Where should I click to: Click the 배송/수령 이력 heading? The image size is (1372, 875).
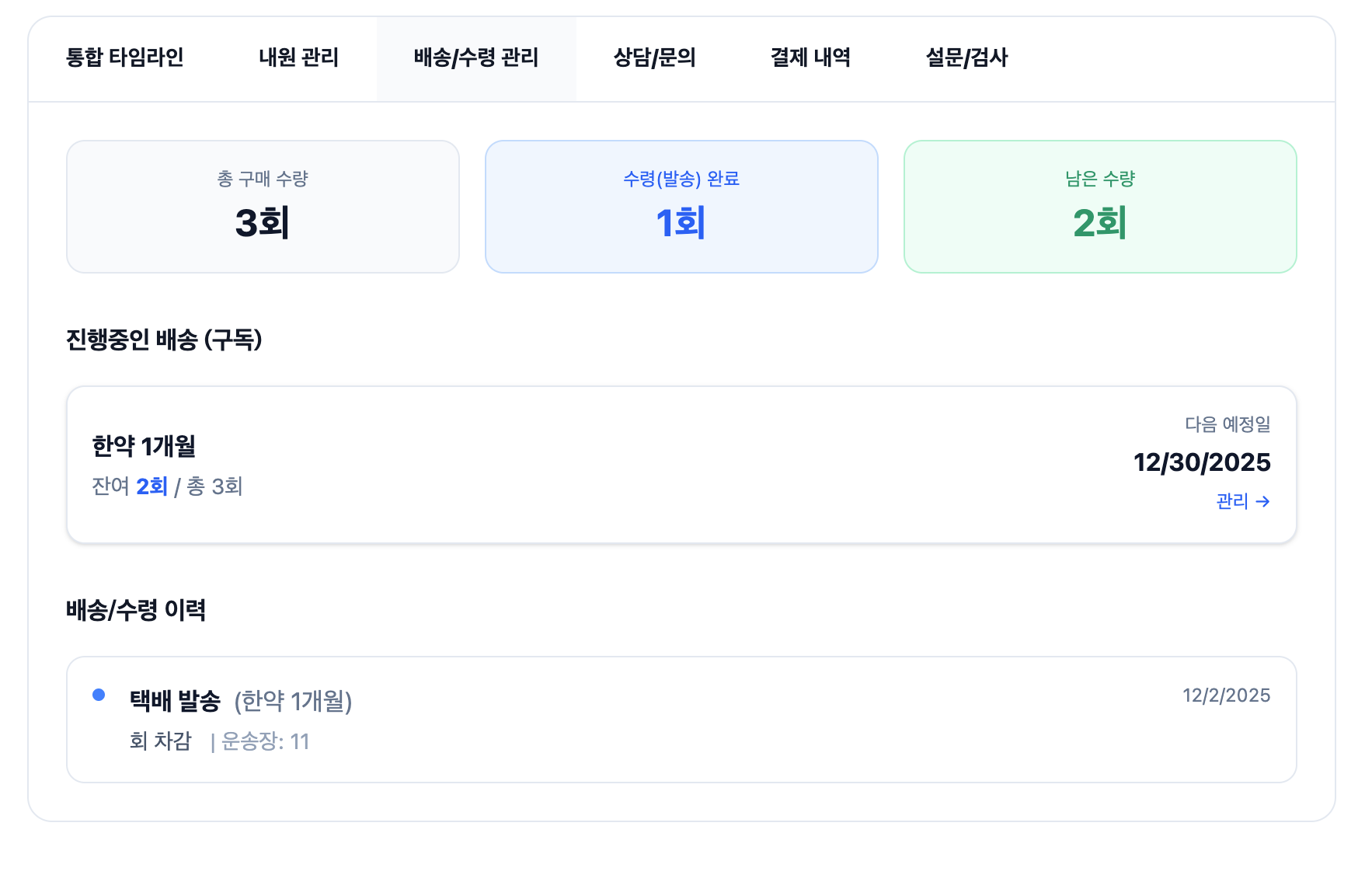click(136, 610)
